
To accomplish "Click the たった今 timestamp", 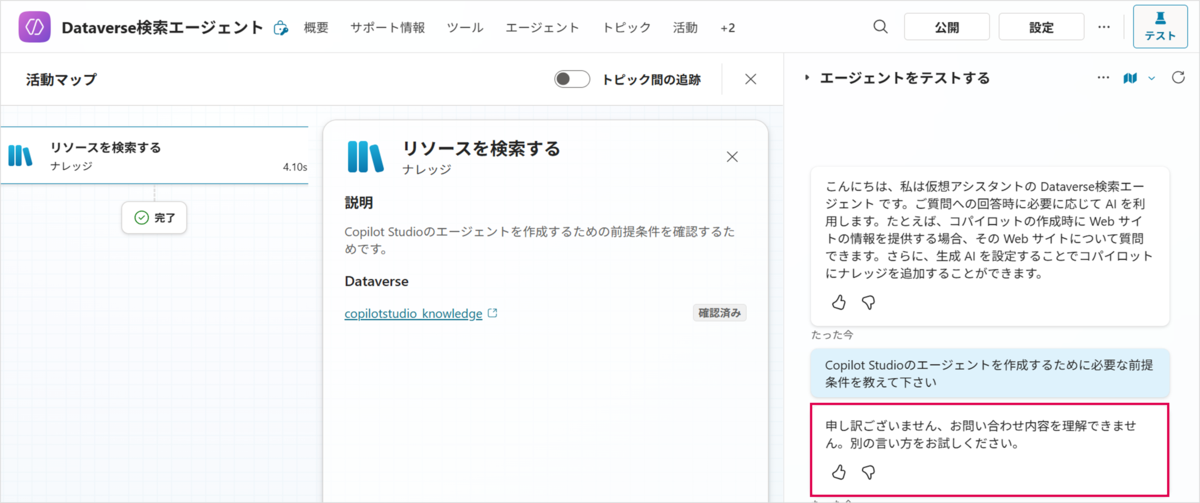I will tap(833, 335).
